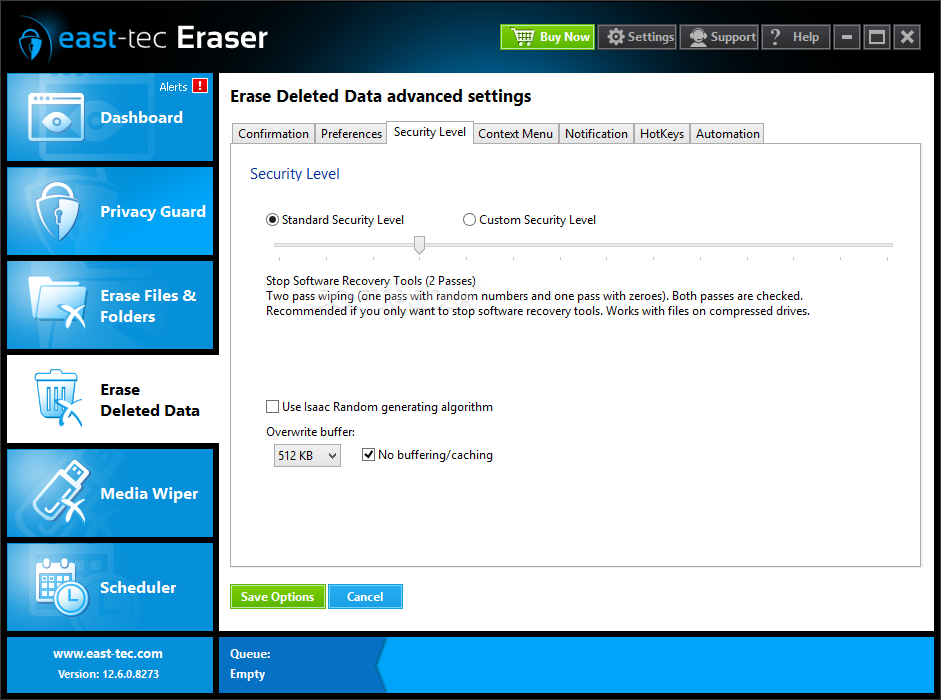This screenshot has height=700, width=941.
Task: Select Standard Security Level radio button
Action: [272, 220]
